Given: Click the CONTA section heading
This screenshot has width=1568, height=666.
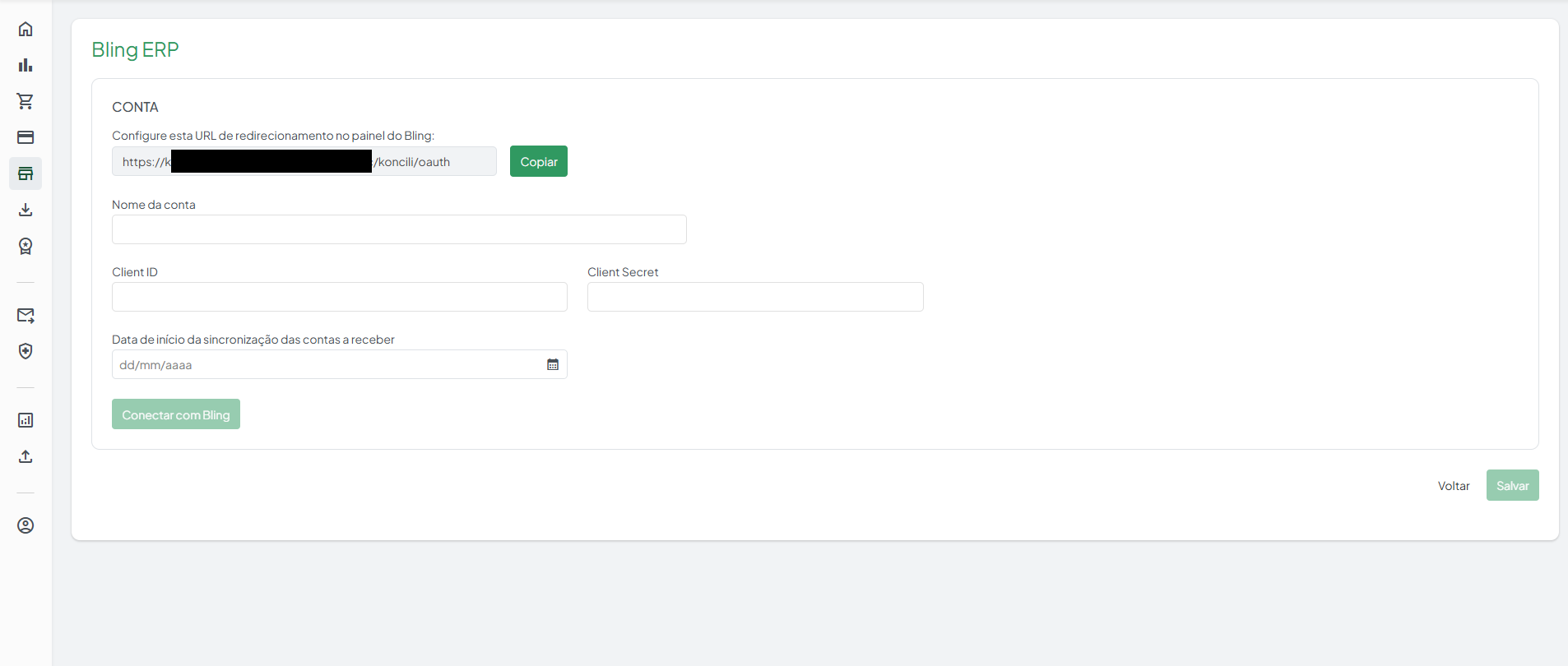Looking at the screenshot, I should (x=135, y=107).
